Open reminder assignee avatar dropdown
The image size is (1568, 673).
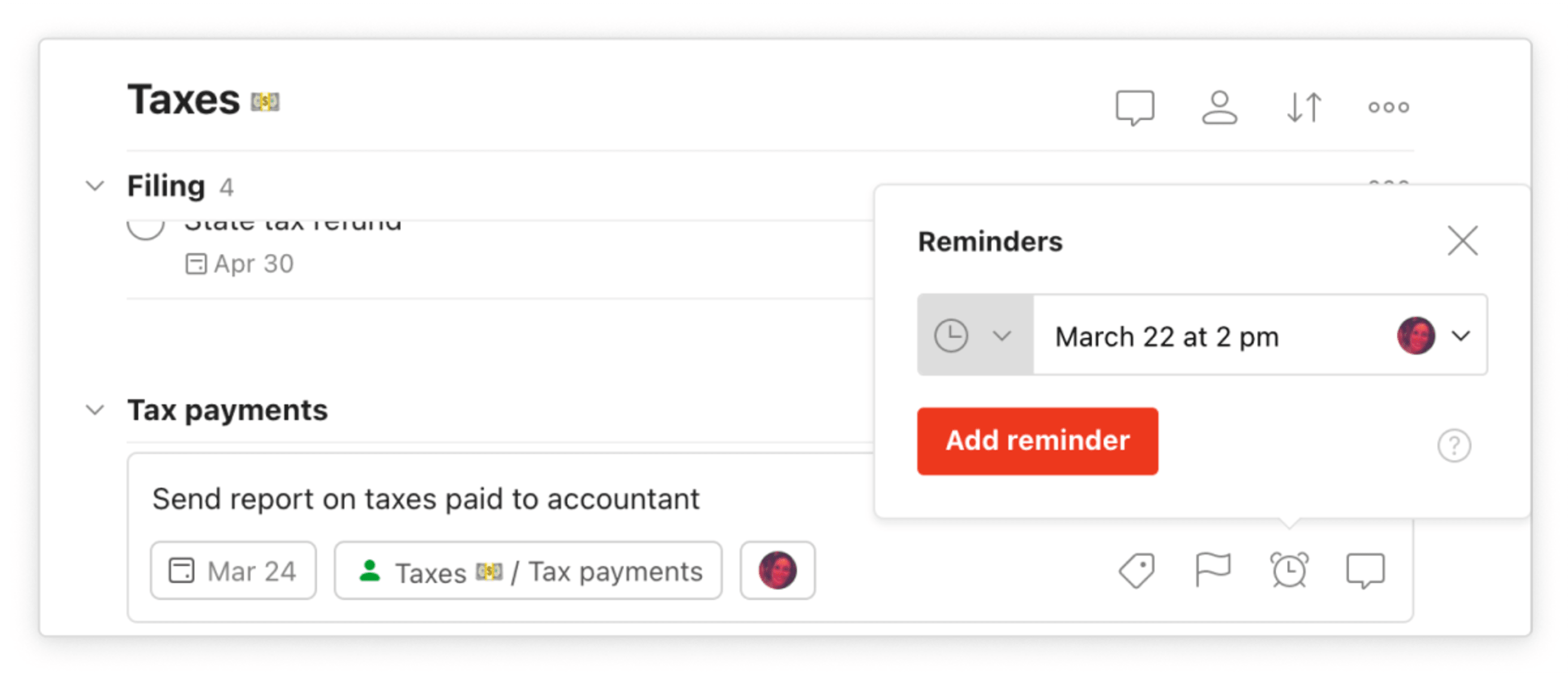point(1434,335)
